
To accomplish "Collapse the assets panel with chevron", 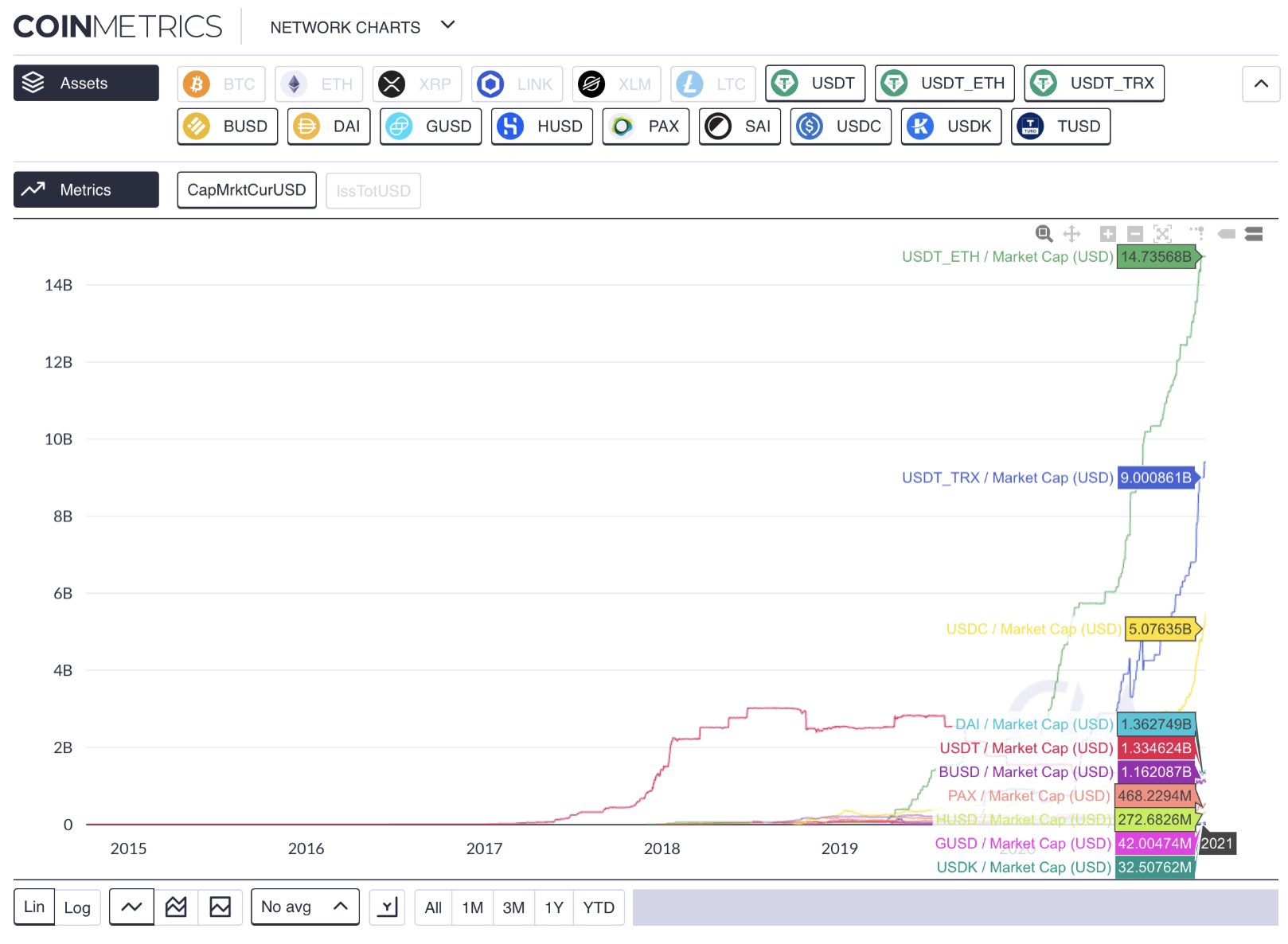I will tap(1261, 83).
